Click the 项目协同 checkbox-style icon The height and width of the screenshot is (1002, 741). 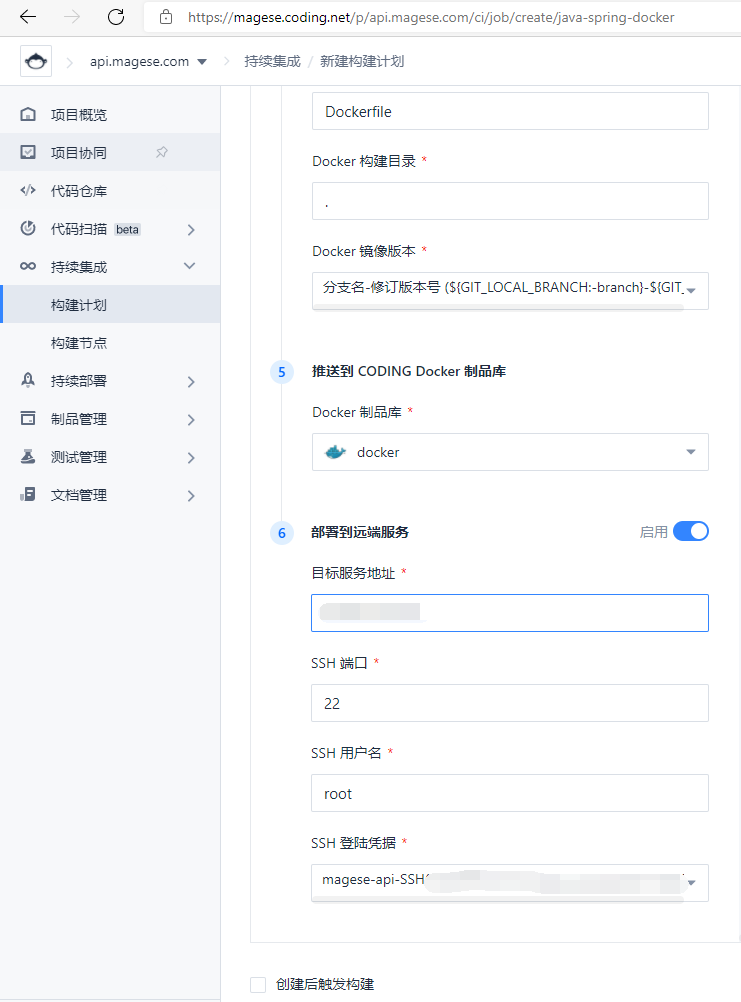[x=28, y=152]
